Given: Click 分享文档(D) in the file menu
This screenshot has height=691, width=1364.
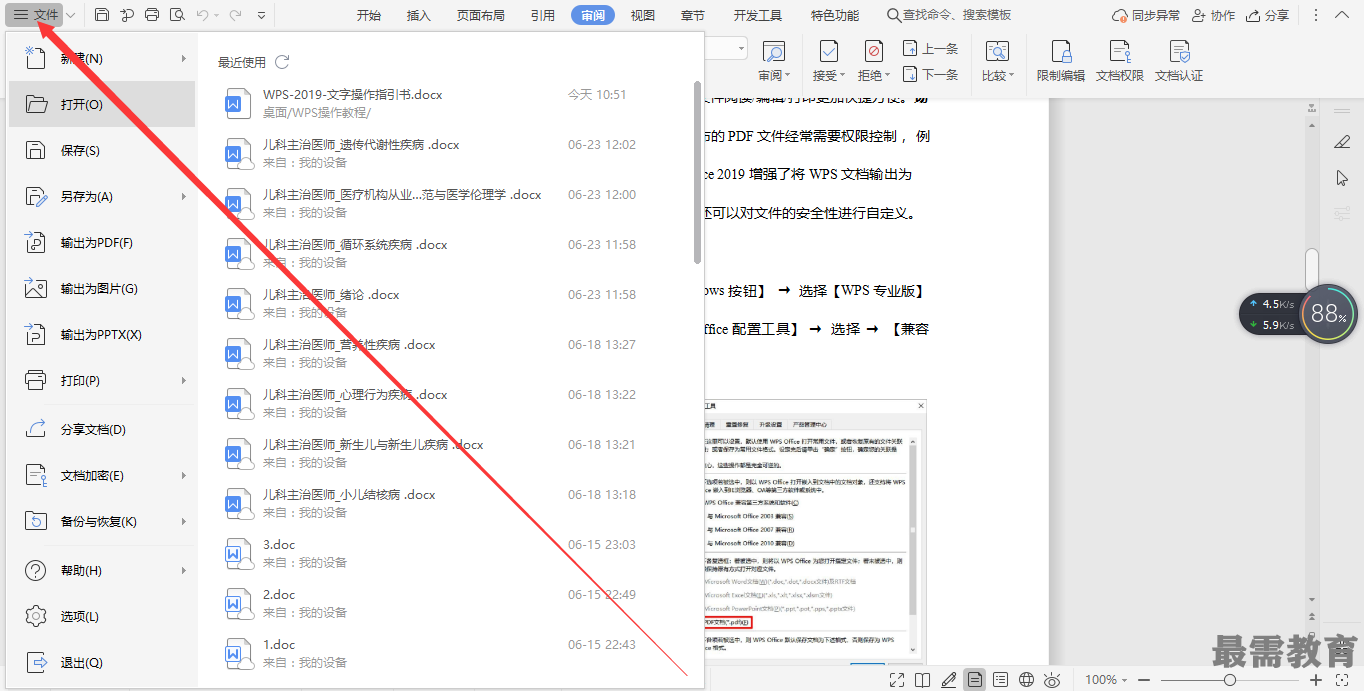Looking at the screenshot, I should click(x=101, y=429).
